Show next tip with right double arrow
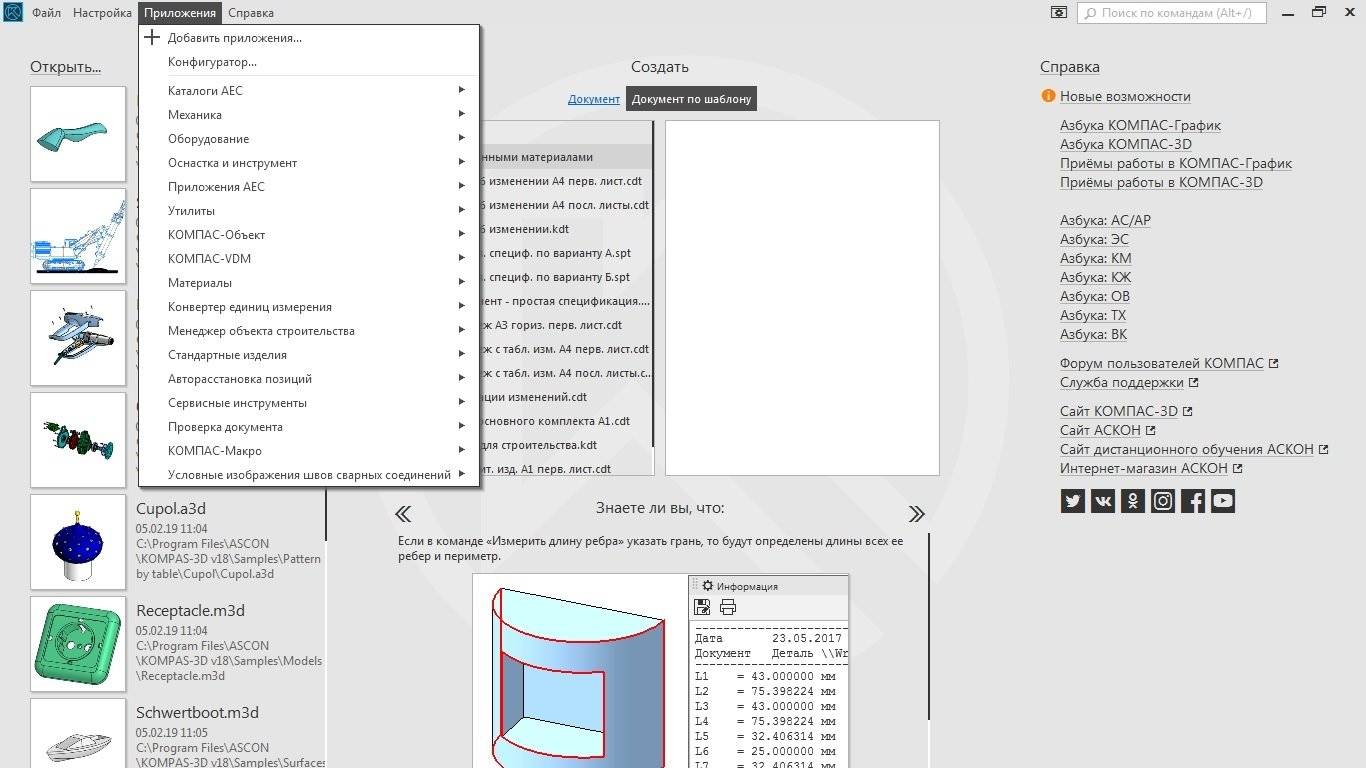The image size is (1366, 768). coord(916,514)
